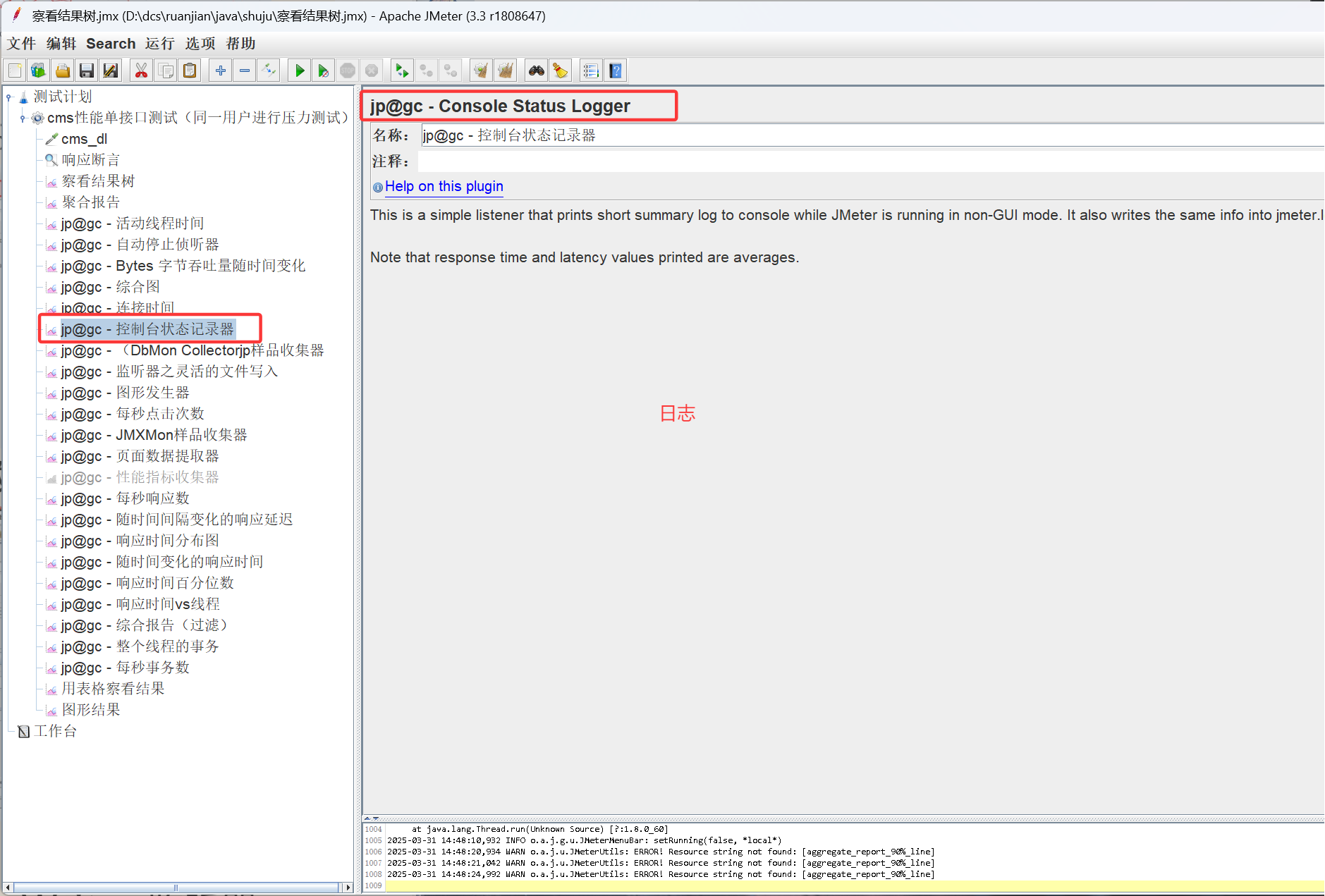Select the 用表格察看结果 listener
Screen dimensions: 1325x896
[x=113, y=689]
